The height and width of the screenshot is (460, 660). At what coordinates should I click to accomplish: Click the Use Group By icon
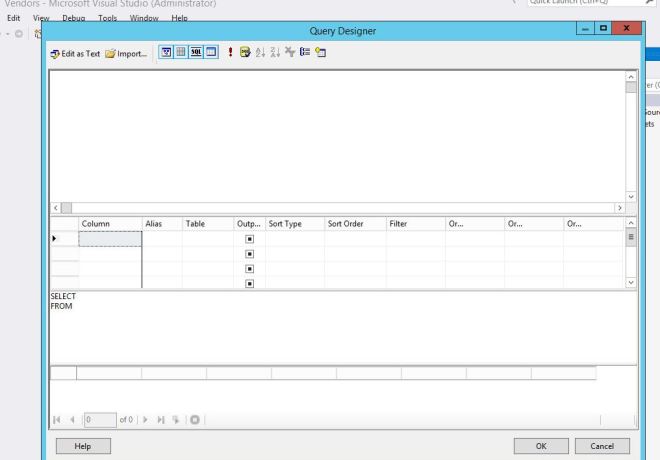[298, 54]
